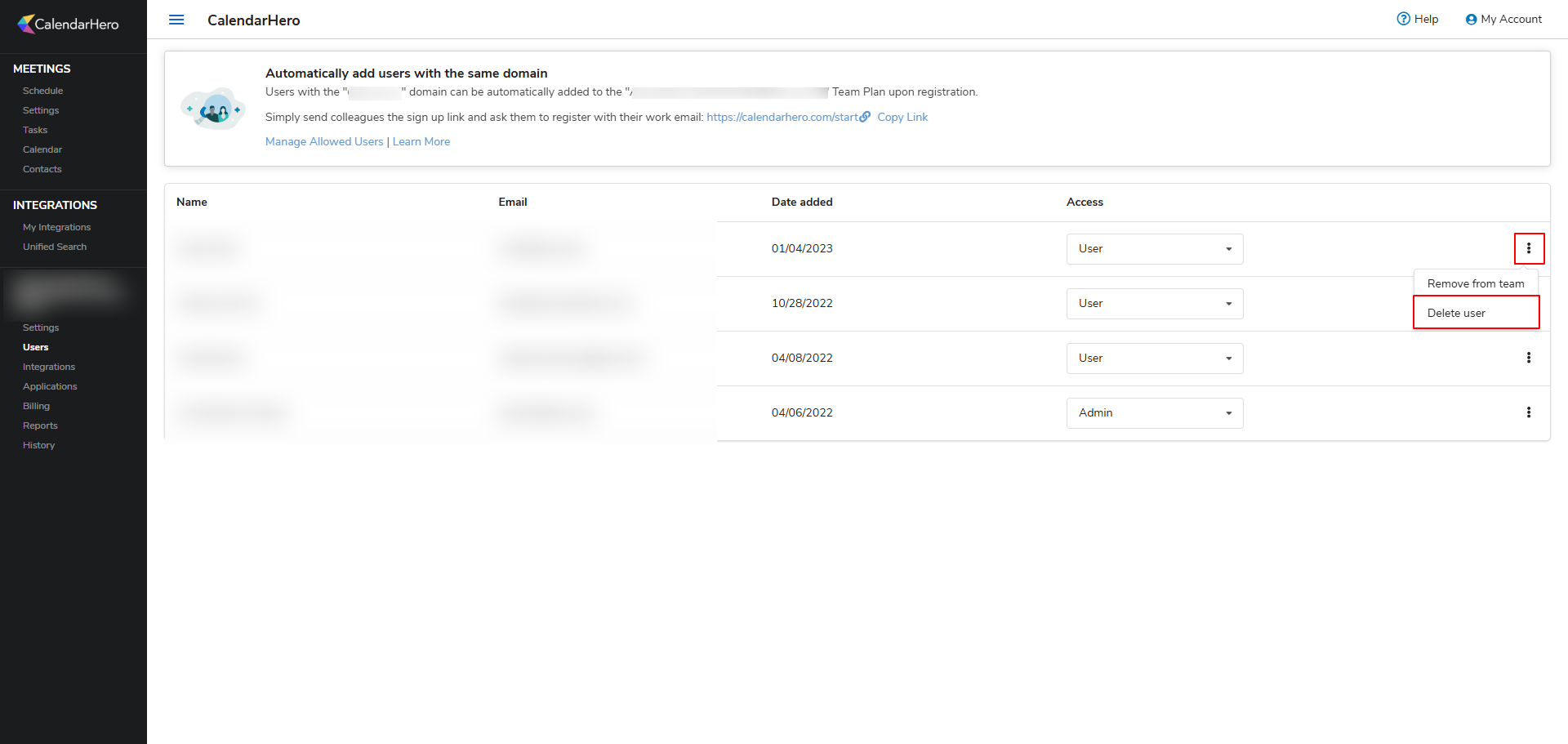Click date 04/06/2022
The height and width of the screenshot is (744, 1568).
pyautogui.click(x=802, y=412)
